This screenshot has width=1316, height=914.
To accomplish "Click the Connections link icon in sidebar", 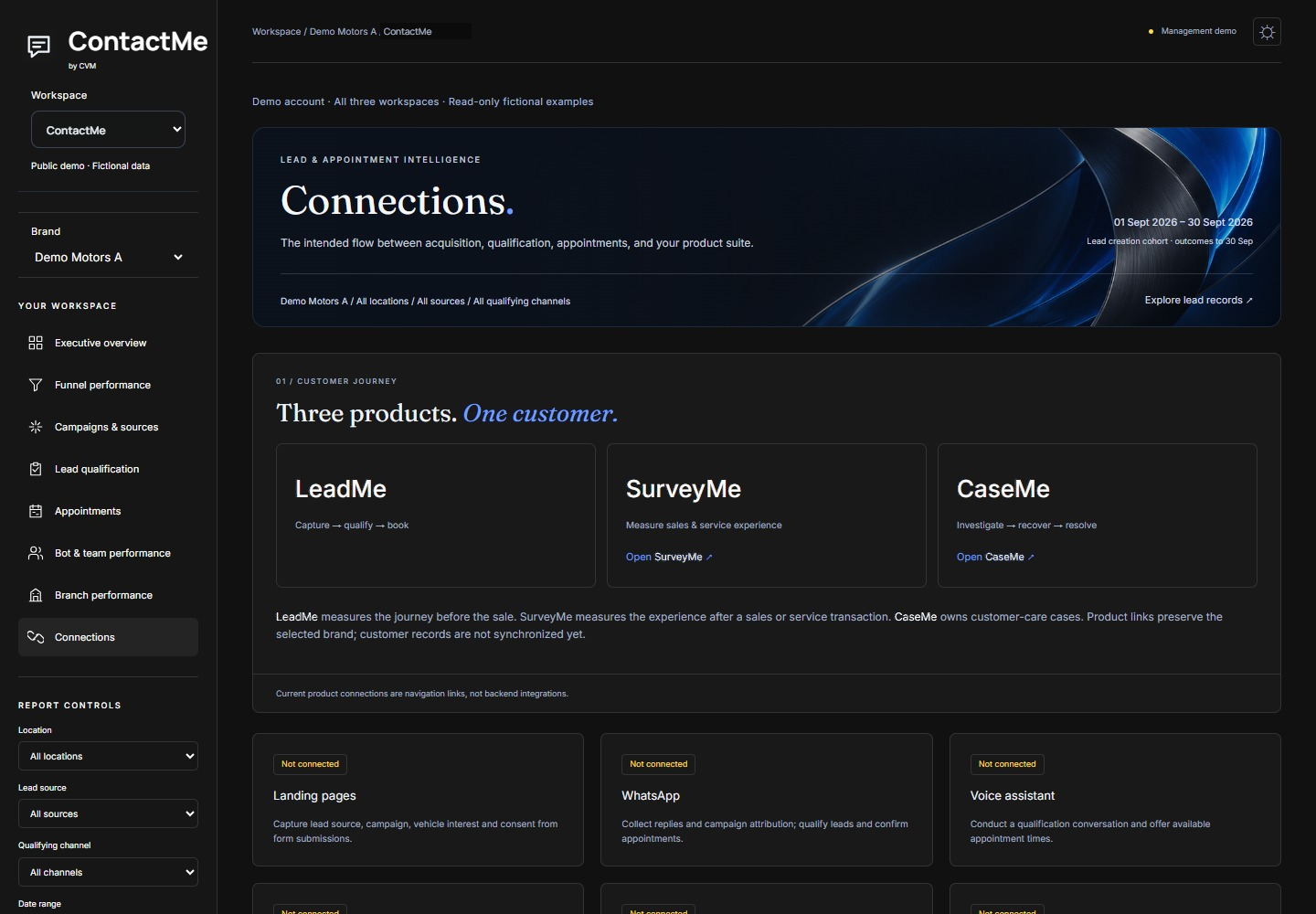I will pyautogui.click(x=36, y=637).
